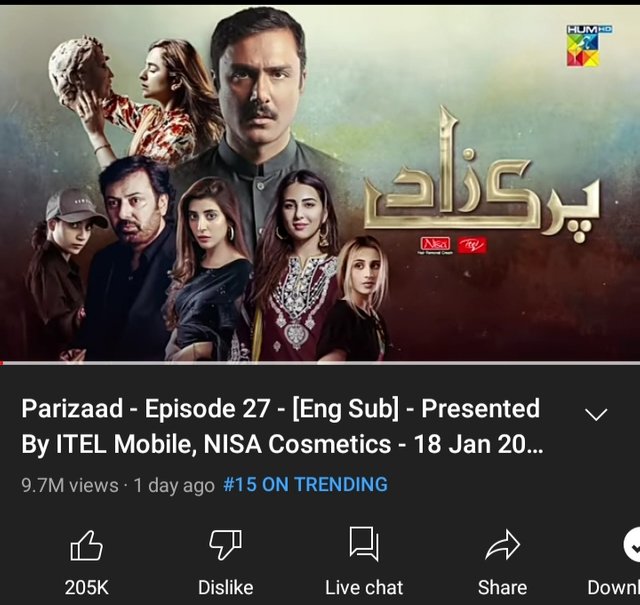The height and width of the screenshot is (605, 640).
Task: Click the red itel sponsor logo
Action: point(472,245)
